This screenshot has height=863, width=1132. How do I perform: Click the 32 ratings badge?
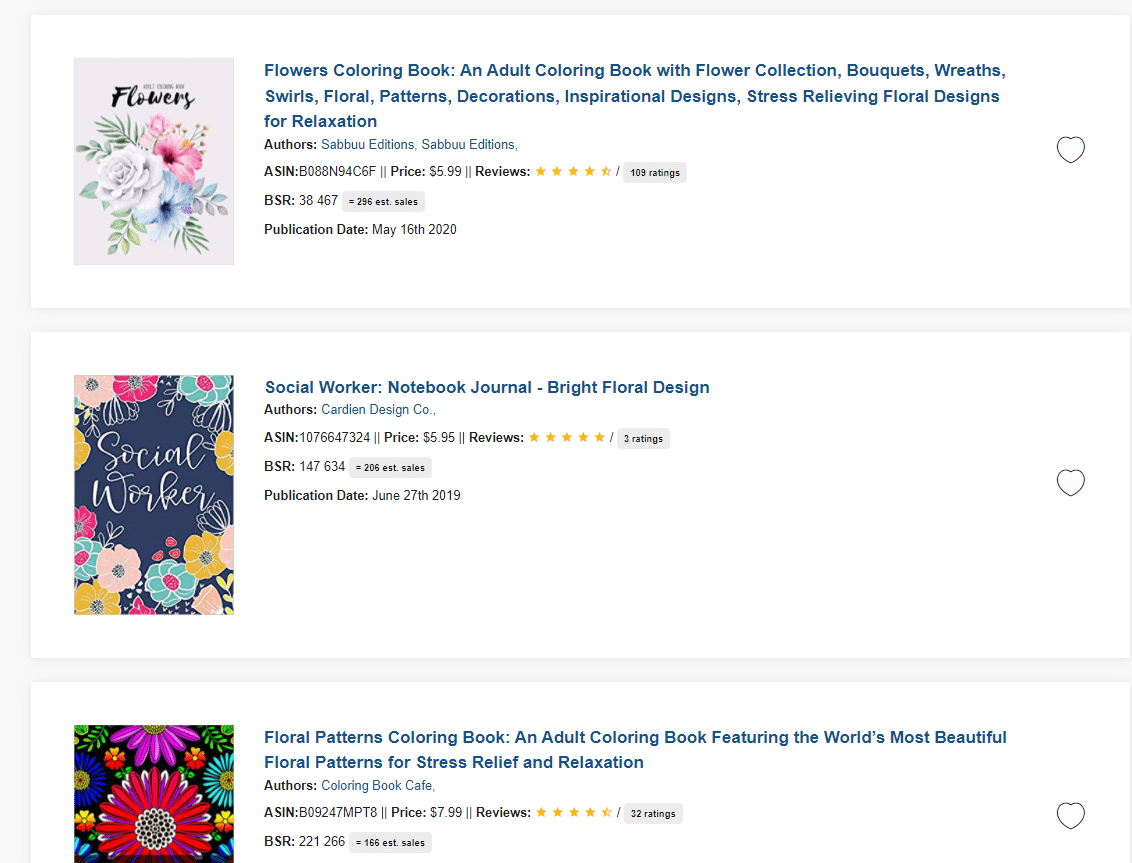tap(653, 813)
